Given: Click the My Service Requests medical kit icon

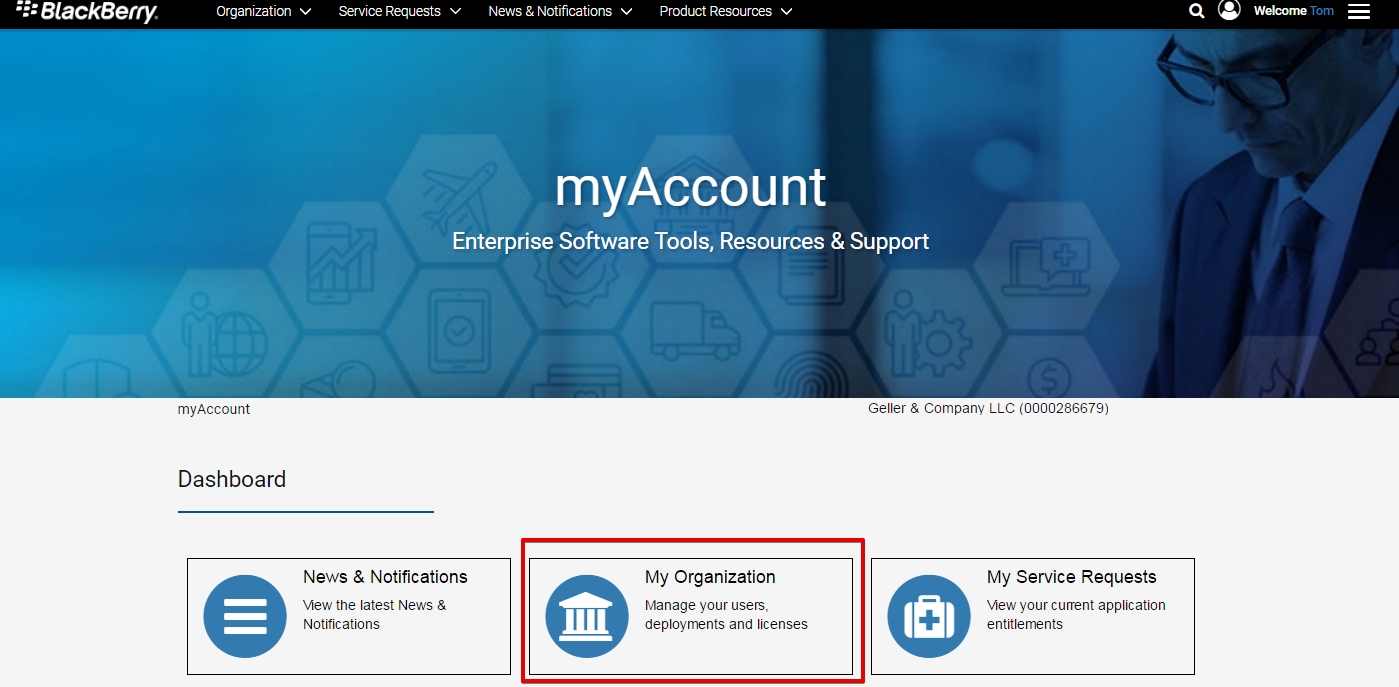Looking at the screenshot, I should pyautogui.click(x=929, y=616).
